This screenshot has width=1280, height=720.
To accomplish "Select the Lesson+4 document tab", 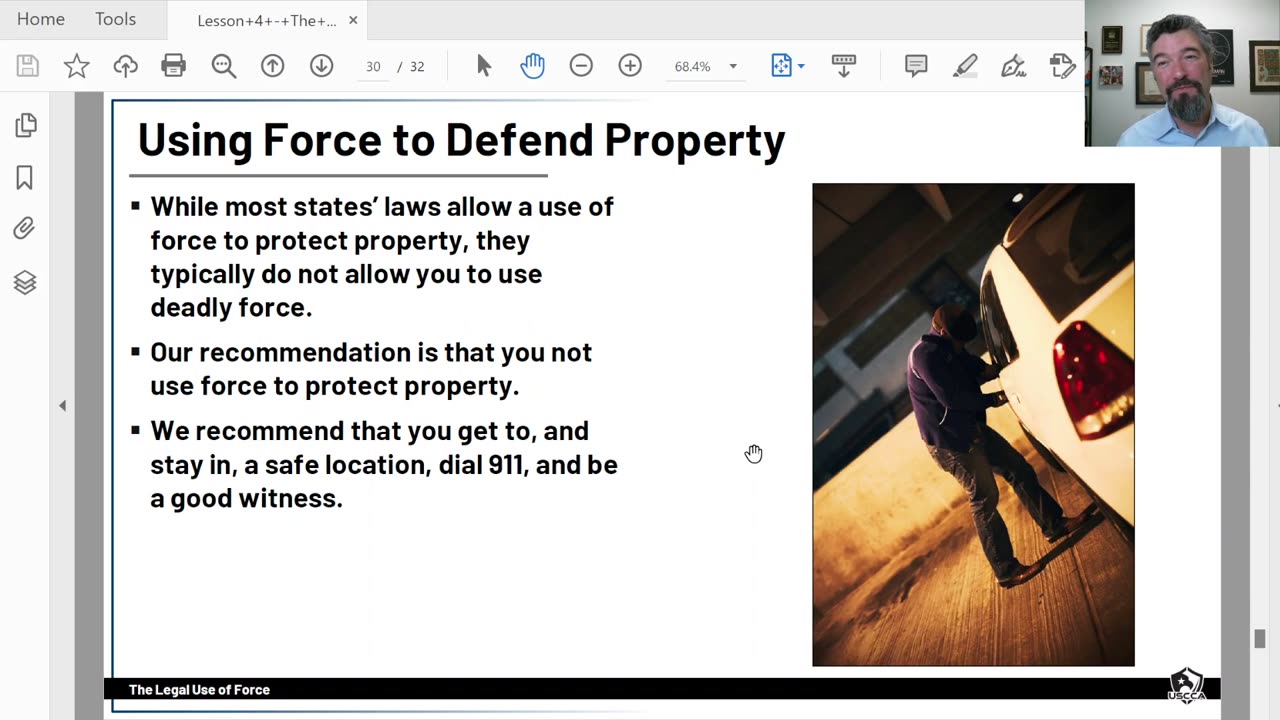I will point(266,20).
